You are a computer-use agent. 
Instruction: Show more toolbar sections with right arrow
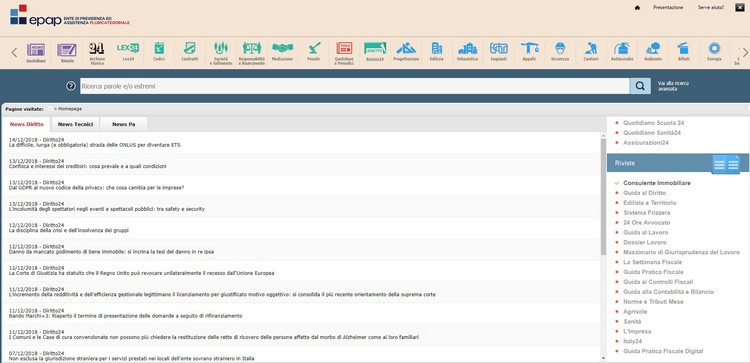click(744, 53)
